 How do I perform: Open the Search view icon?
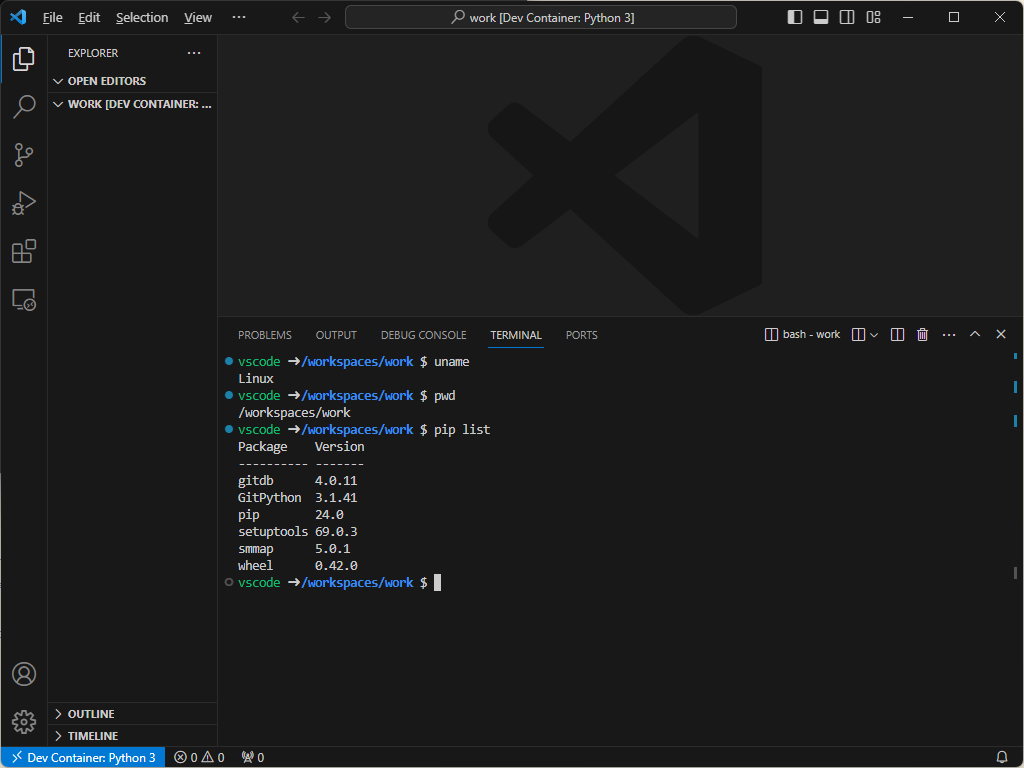(x=24, y=106)
